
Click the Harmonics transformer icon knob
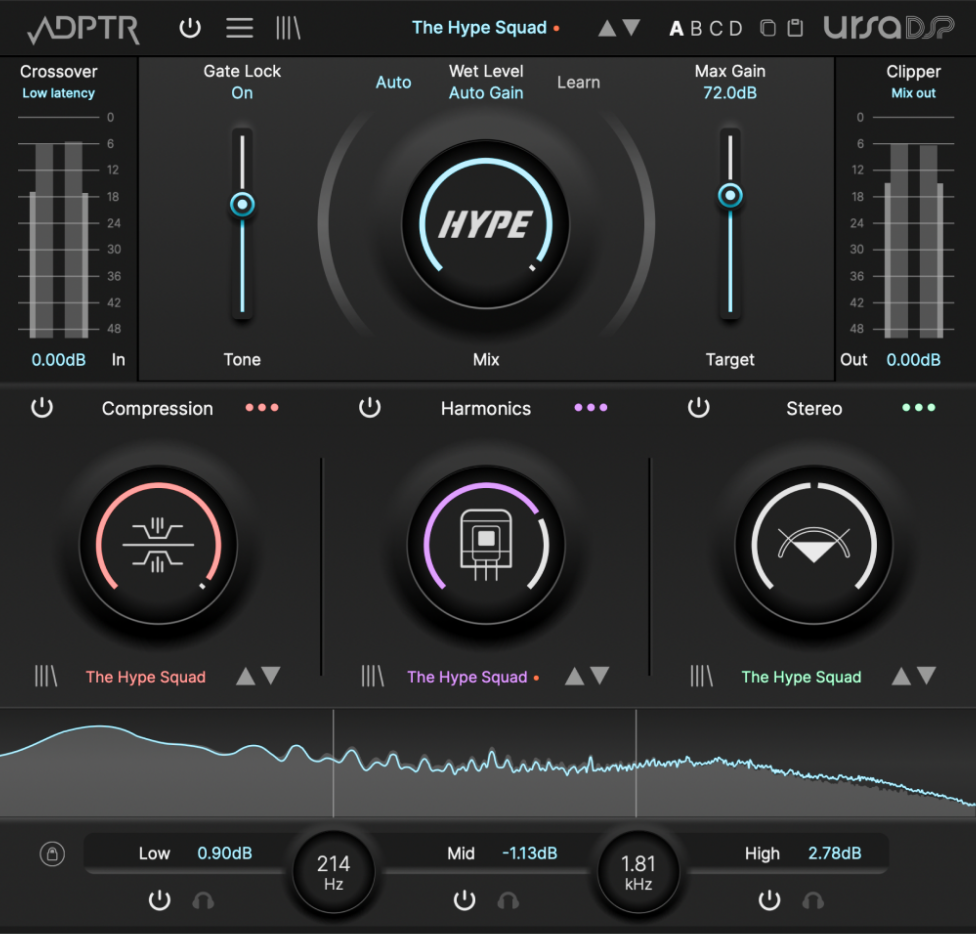tap(486, 545)
